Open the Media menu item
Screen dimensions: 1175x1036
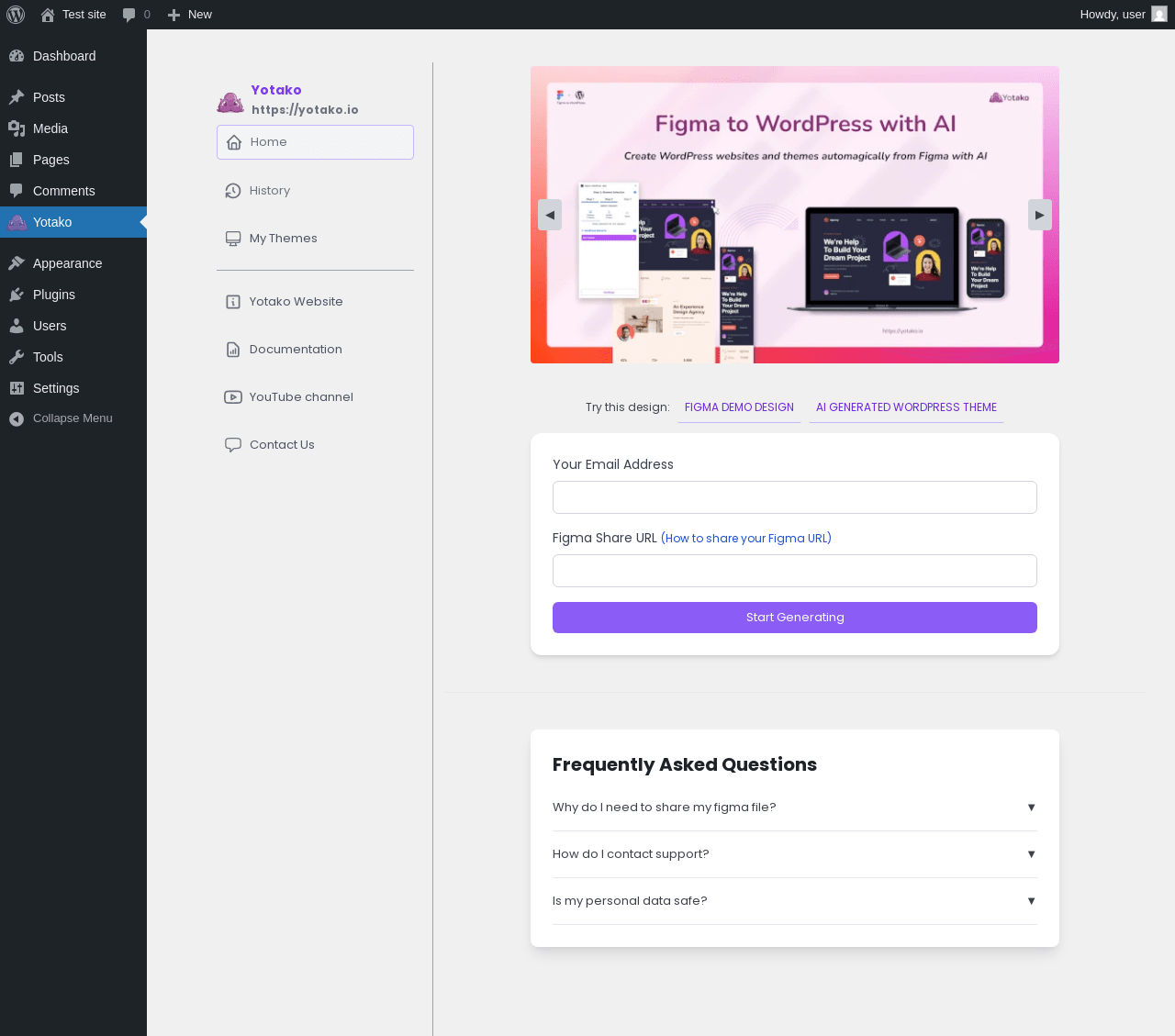[73, 128]
